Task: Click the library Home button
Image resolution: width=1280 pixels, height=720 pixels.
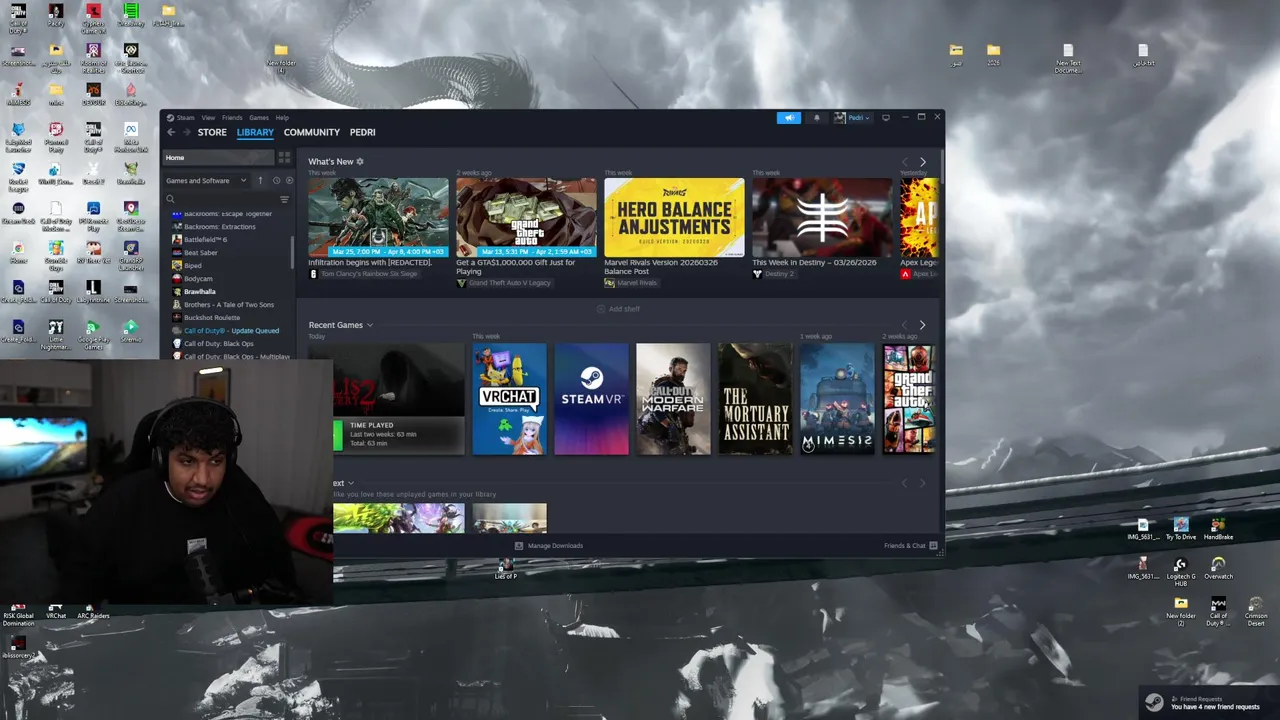Action: (218, 157)
